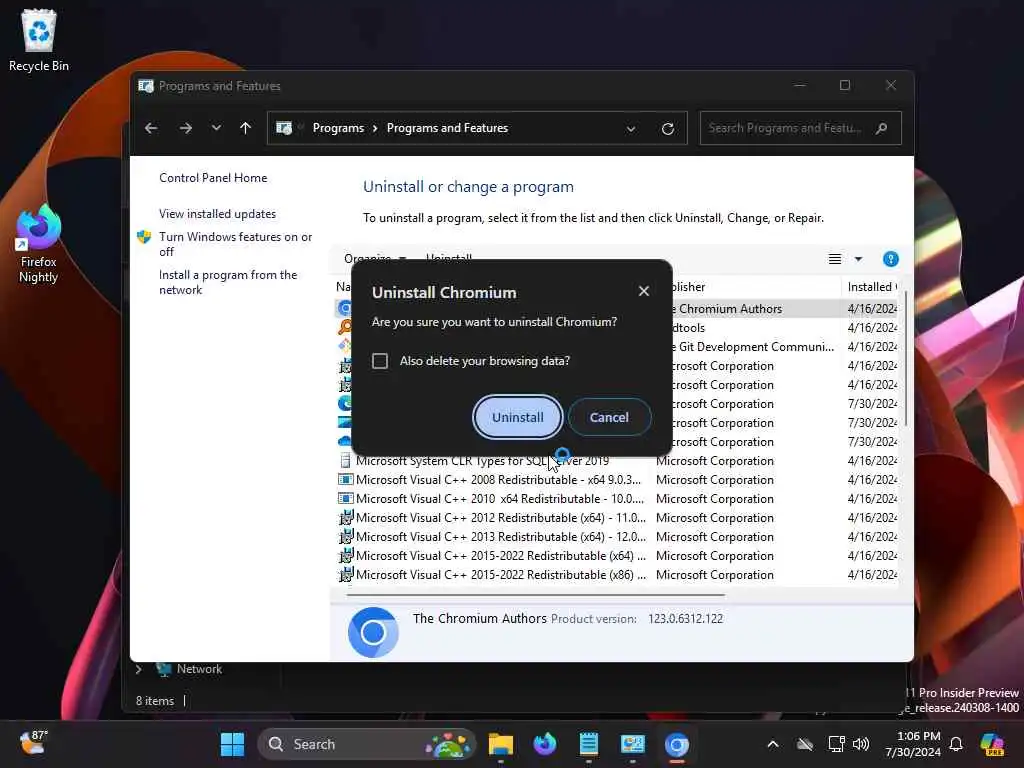Open Copilot preview taskbar icon
The width and height of the screenshot is (1024, 768).
click(992, 744)
